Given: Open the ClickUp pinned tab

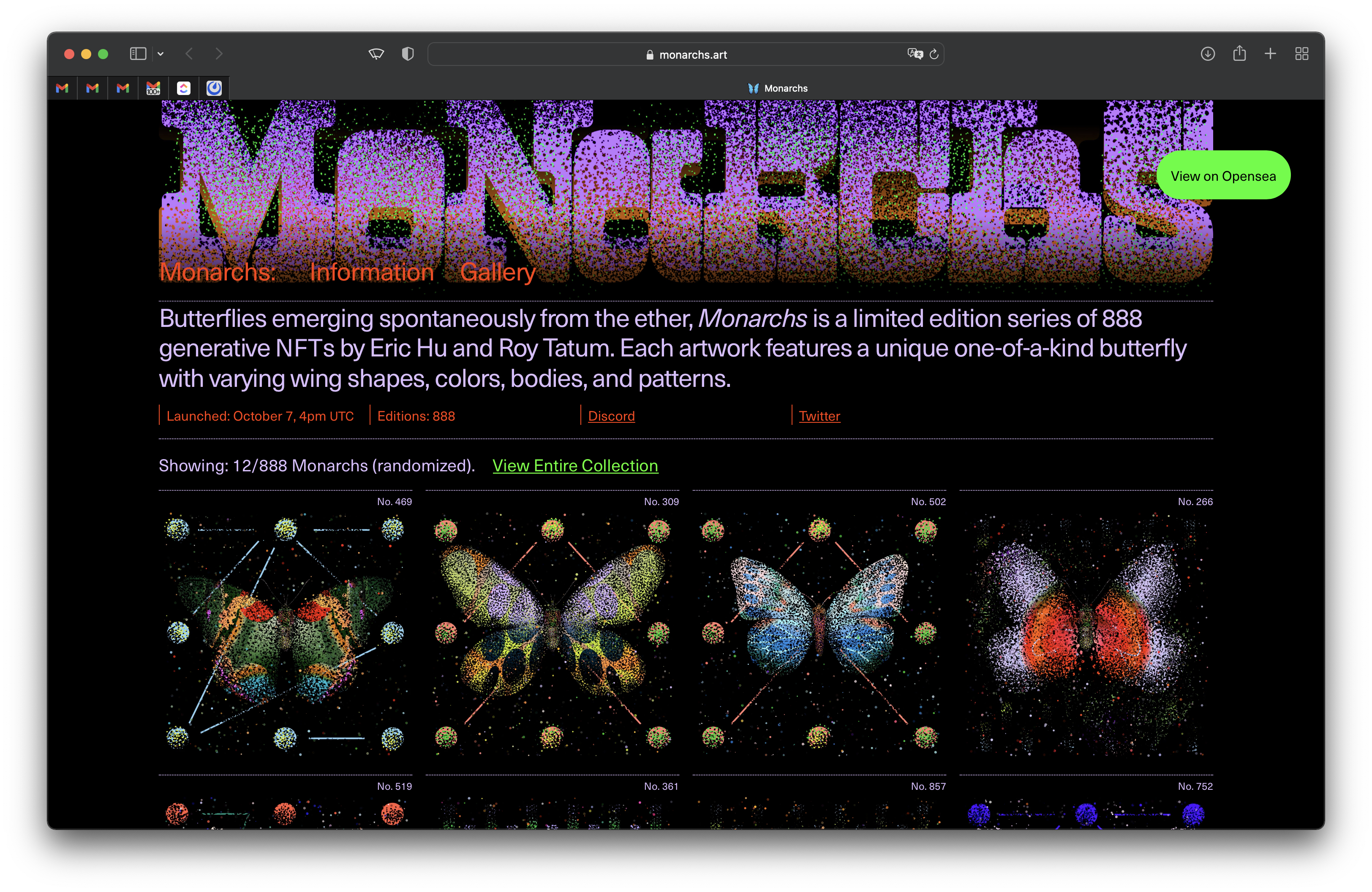Looking at the screenshot, I should (183, 88).
